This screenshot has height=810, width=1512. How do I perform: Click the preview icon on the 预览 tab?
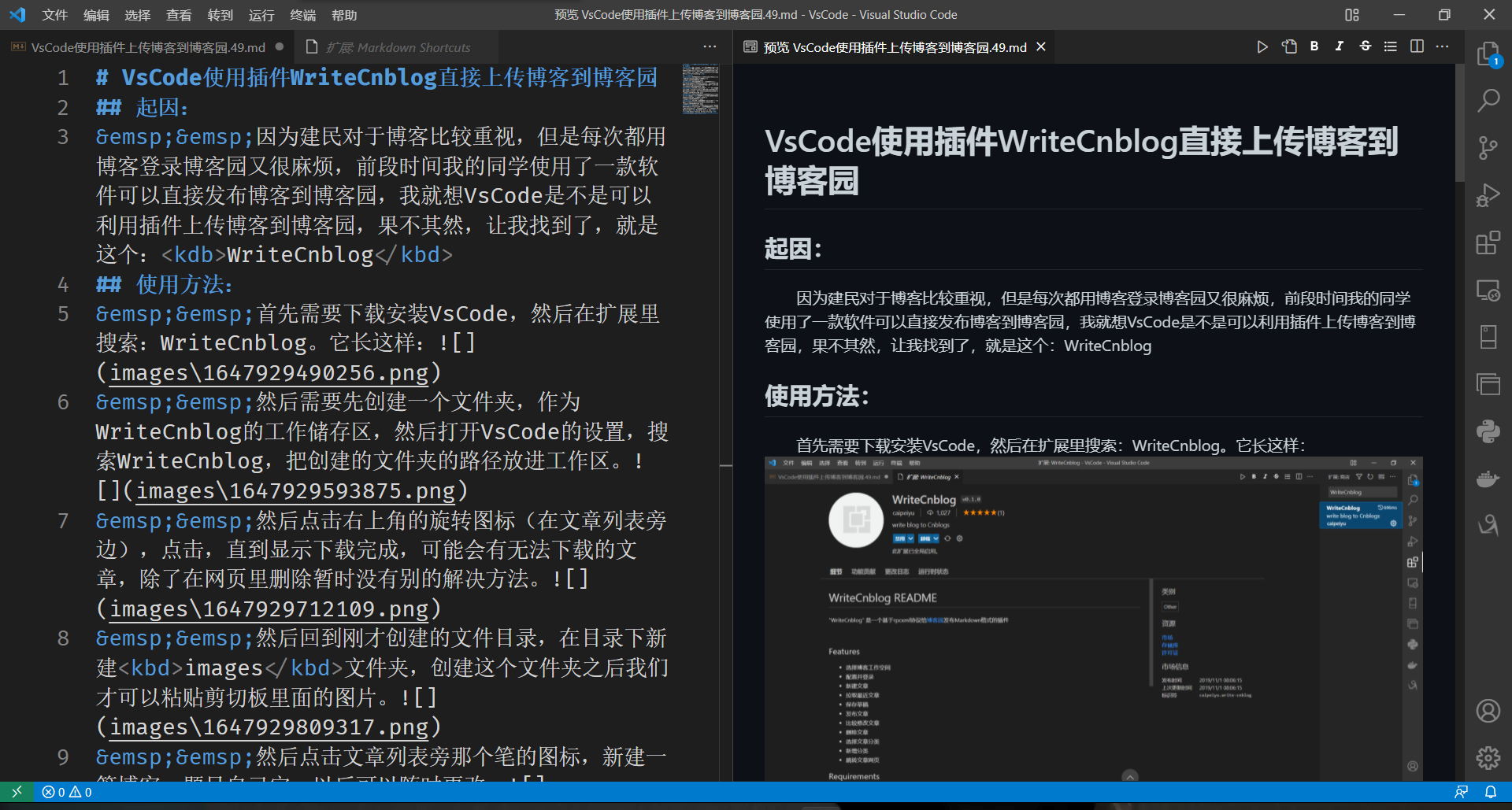750,47
